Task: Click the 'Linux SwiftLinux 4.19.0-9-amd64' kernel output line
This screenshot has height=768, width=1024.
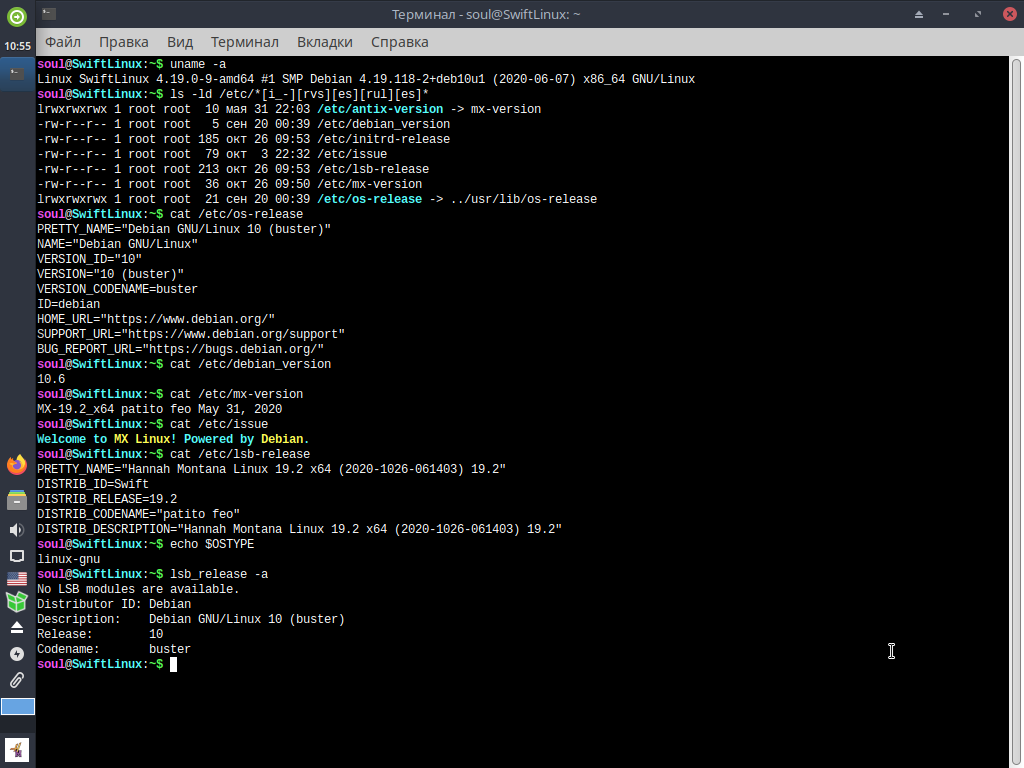Action: pyautogui.click(x=366, y=79)
